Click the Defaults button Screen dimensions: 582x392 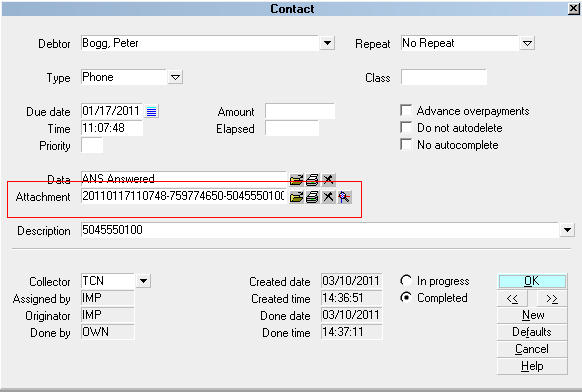tap(532, 332)
